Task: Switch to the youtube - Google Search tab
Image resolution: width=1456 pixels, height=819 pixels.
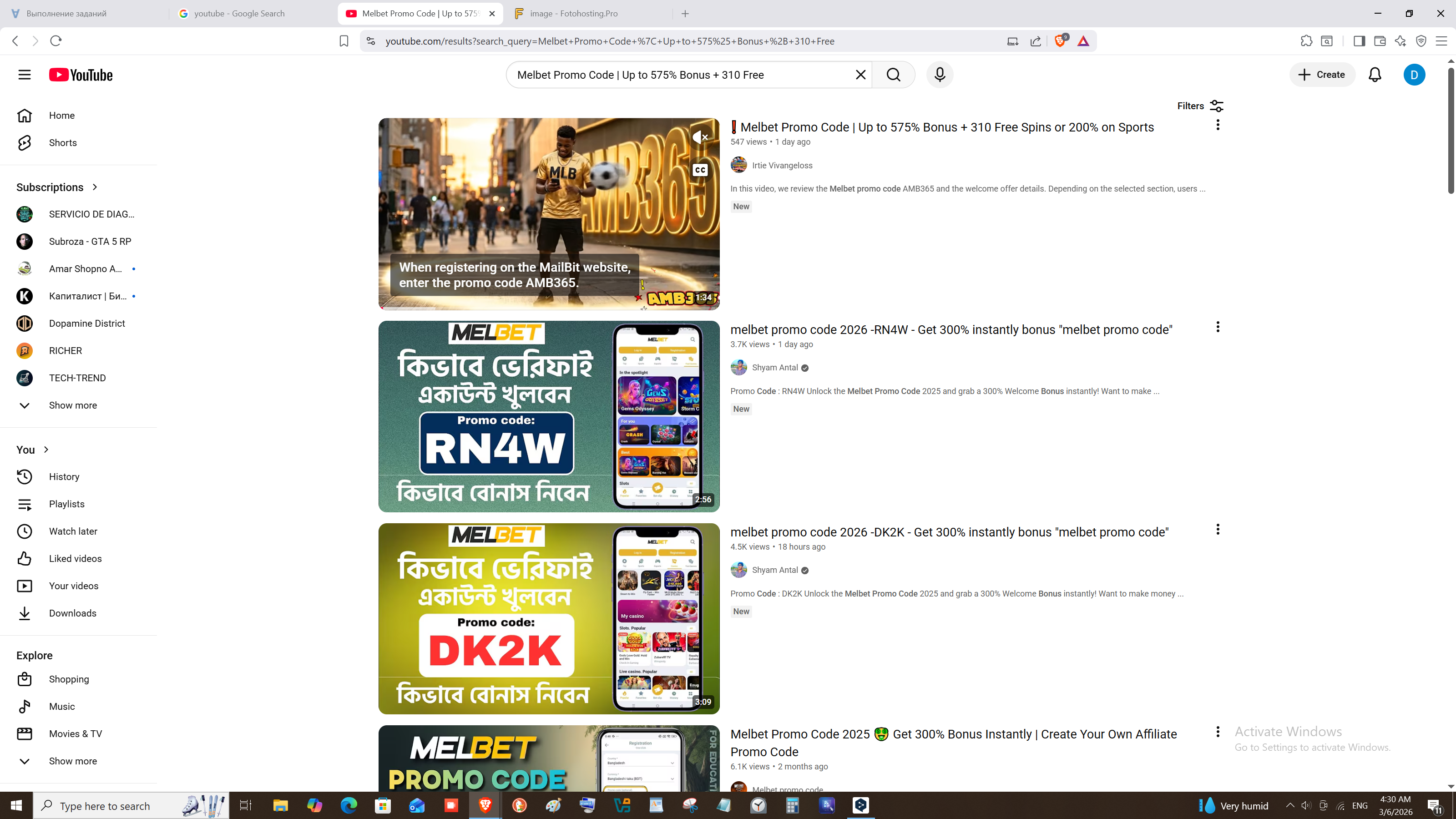Action: 239,14
